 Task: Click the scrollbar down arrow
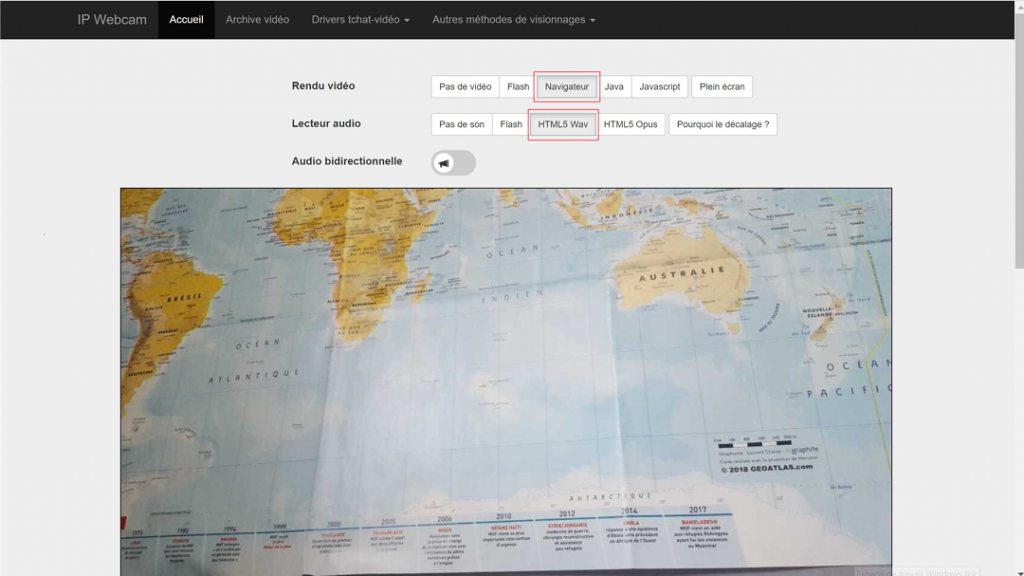pos(1016,569)
